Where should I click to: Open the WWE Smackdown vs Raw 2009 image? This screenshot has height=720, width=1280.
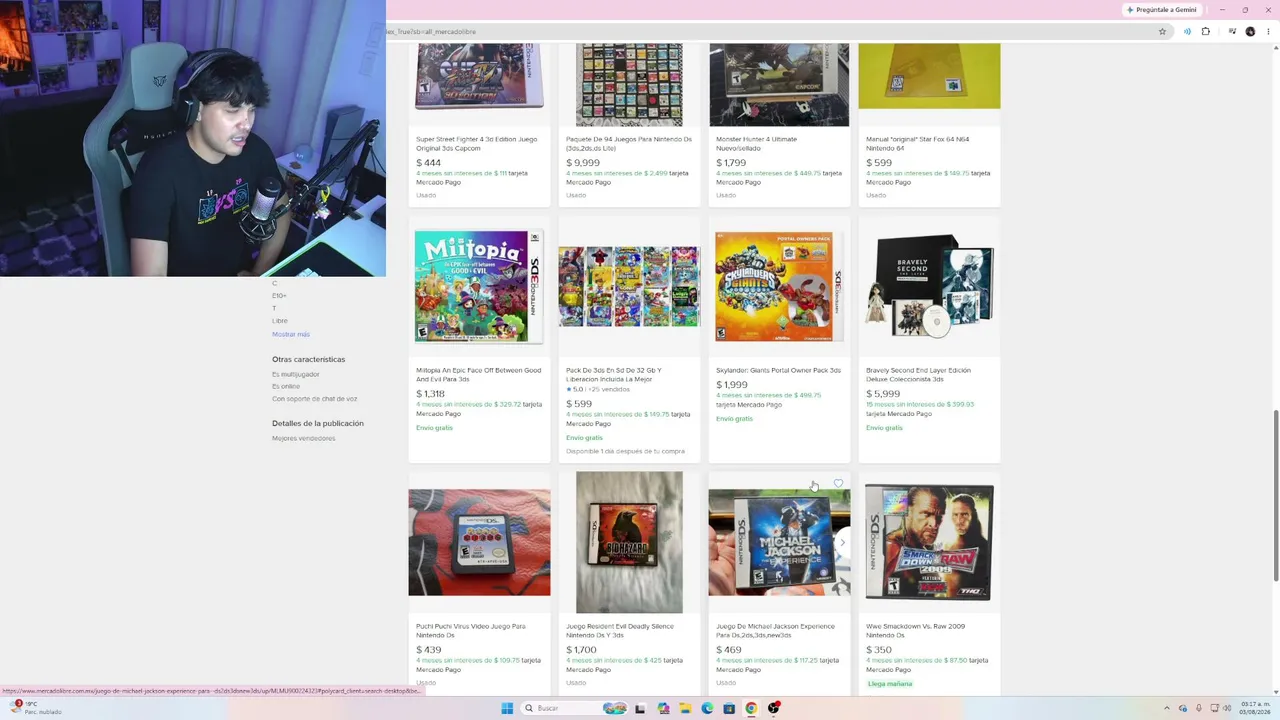pos(929,543)
